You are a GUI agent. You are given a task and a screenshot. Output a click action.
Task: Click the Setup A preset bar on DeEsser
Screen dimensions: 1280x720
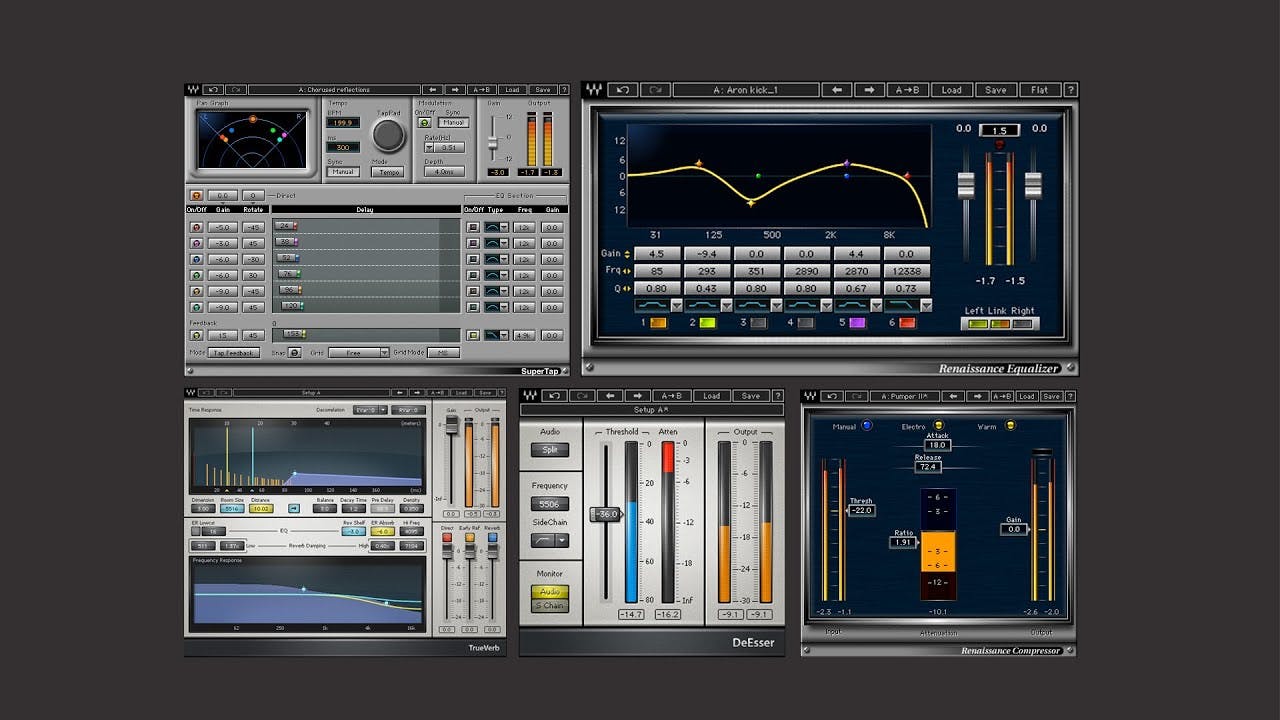click(x=650, y=410)
